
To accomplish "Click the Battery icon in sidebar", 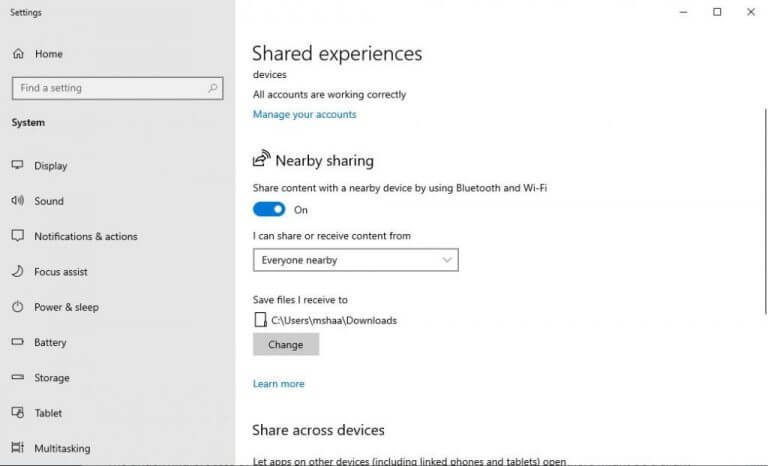I will click(x=17, y=343).
